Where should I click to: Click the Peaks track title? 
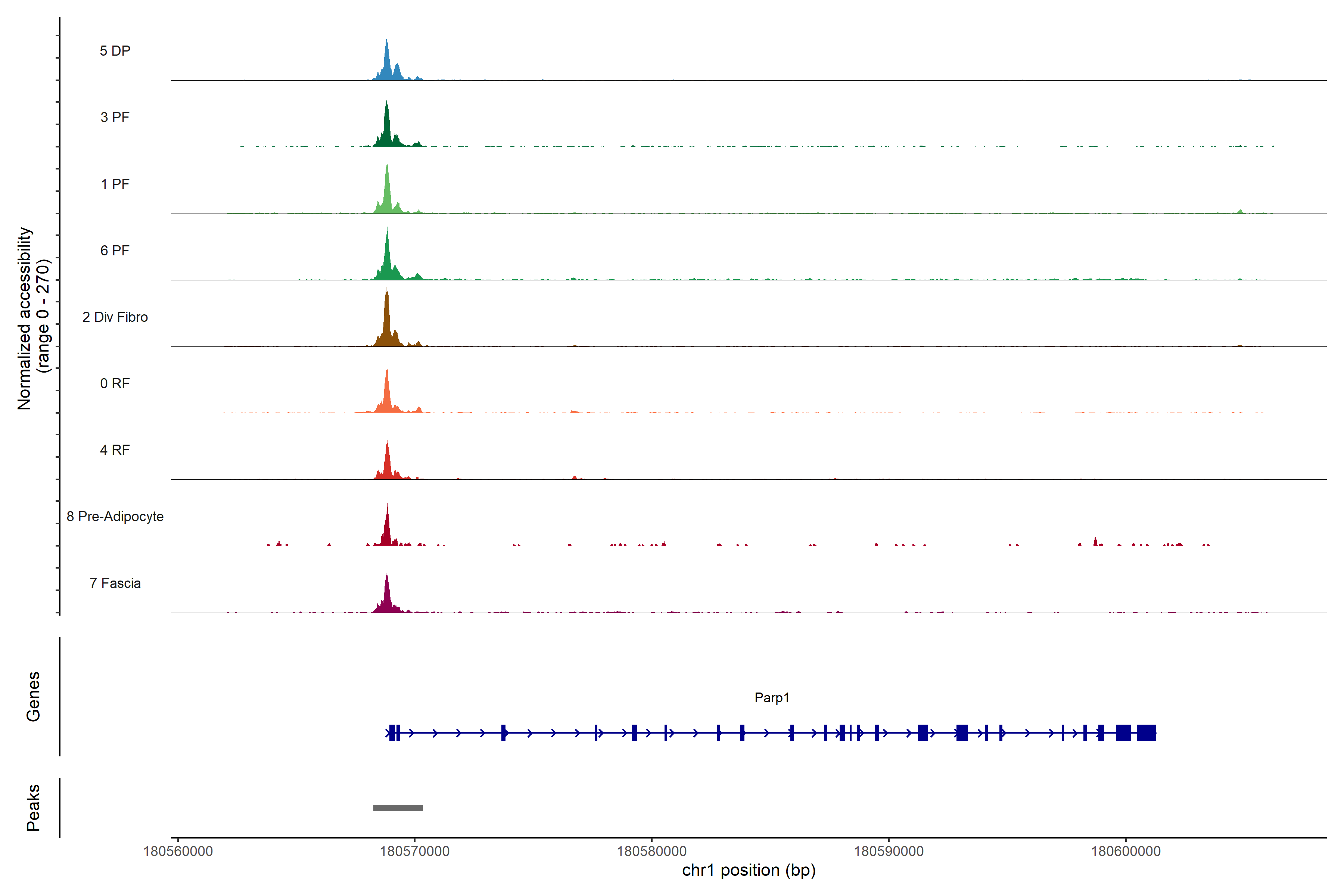click(33, 808)
